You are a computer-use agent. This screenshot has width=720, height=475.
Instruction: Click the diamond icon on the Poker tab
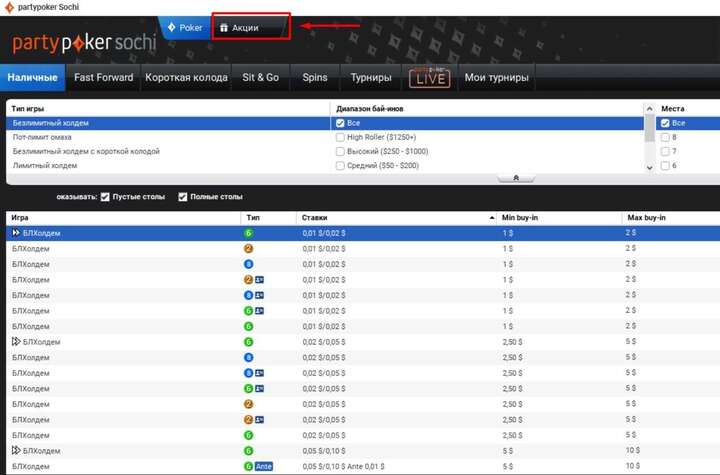pos(172,27)
